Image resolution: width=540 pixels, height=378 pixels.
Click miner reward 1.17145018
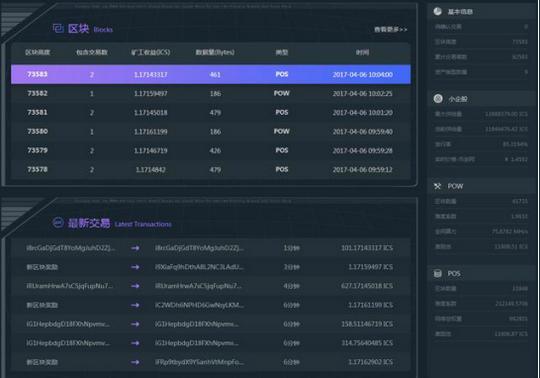click(x=150, y=113)
